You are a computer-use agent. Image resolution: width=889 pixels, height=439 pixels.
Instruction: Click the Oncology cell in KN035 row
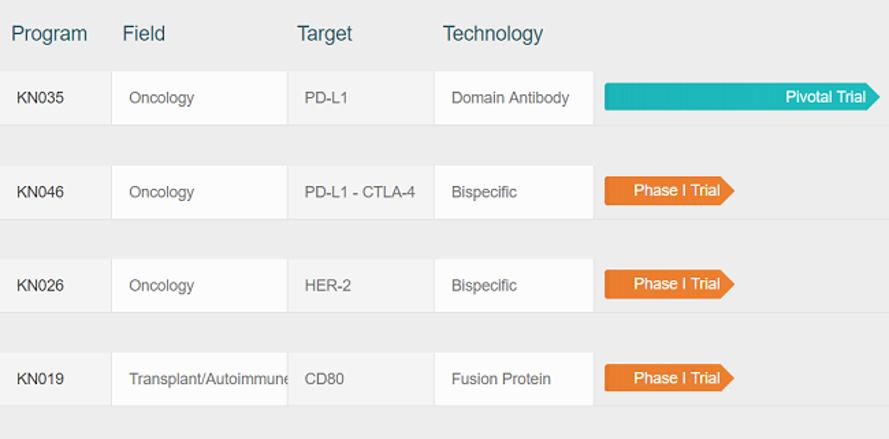[199, 98]
